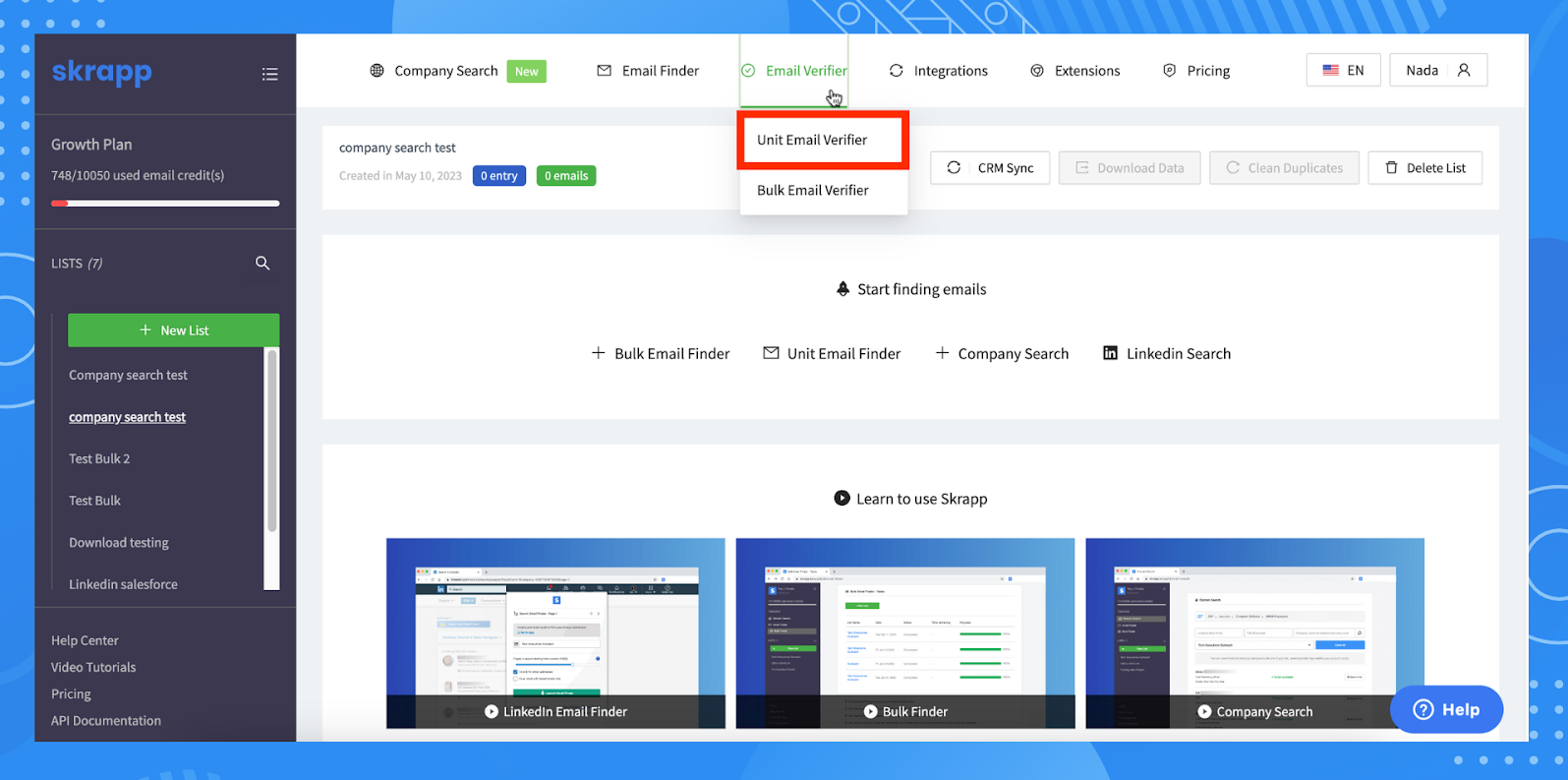Open Pricing link in the sidebar
Screen dimensions: 1568x780
(x=71, y=693)
